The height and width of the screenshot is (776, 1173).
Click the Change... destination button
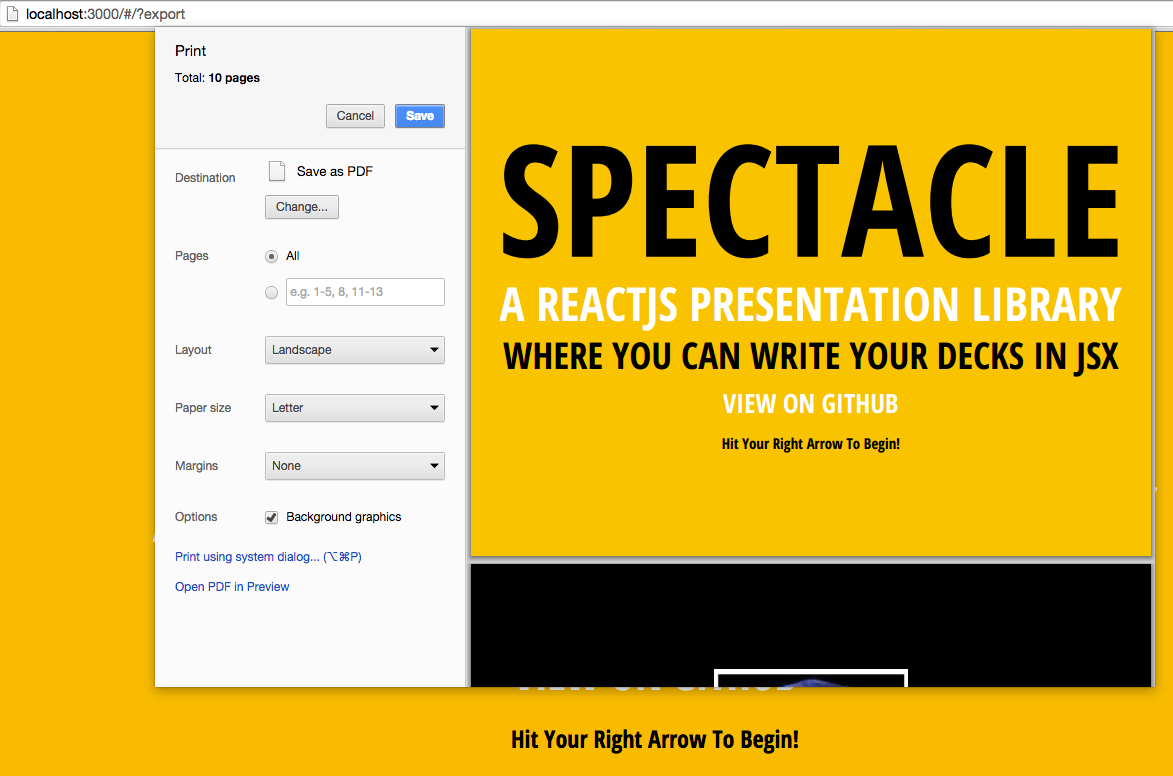[301, 207]
